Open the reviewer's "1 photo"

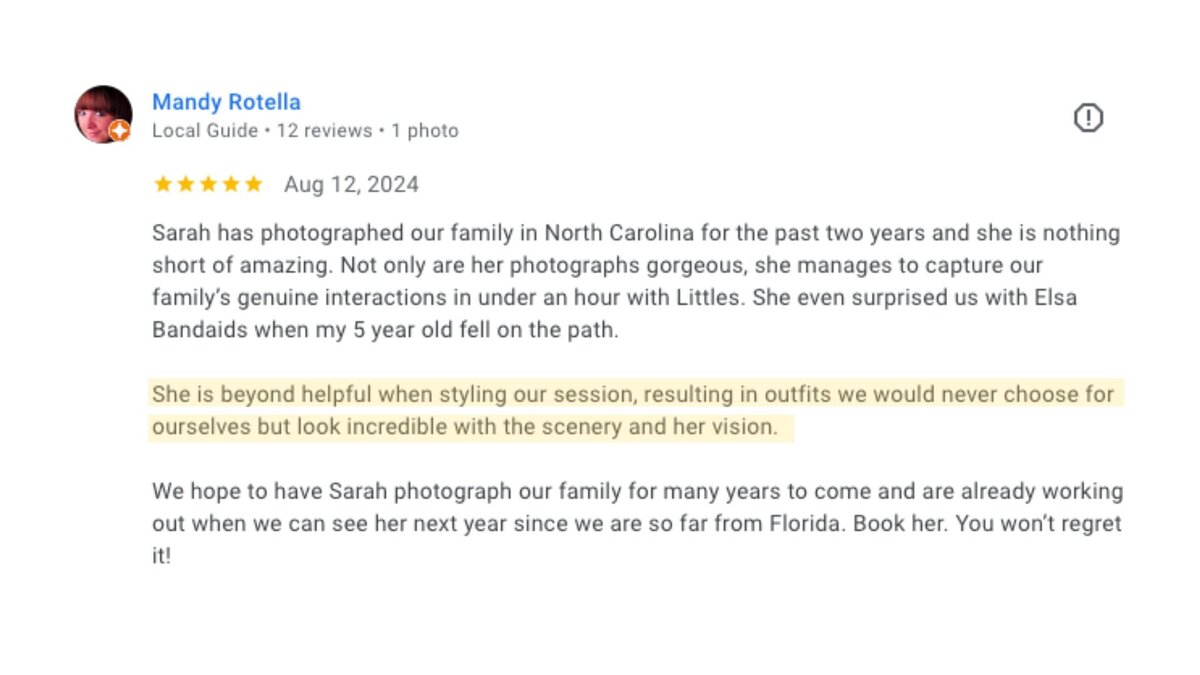[425, 131]
